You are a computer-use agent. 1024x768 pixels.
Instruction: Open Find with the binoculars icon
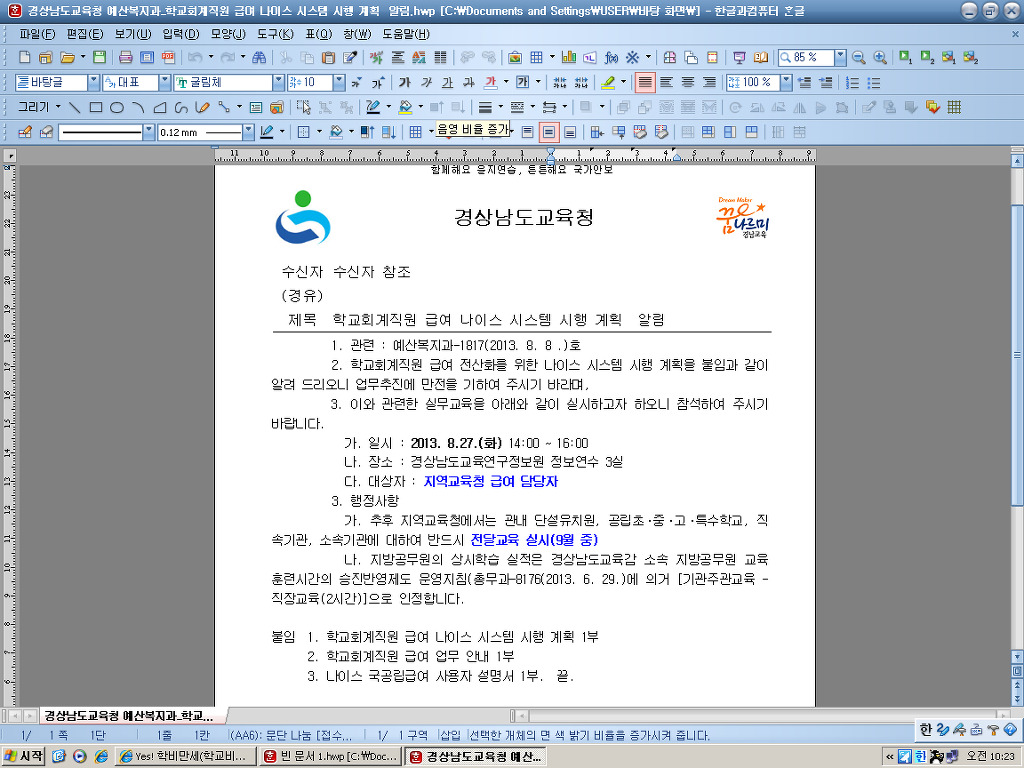click(x=259, y=57)
